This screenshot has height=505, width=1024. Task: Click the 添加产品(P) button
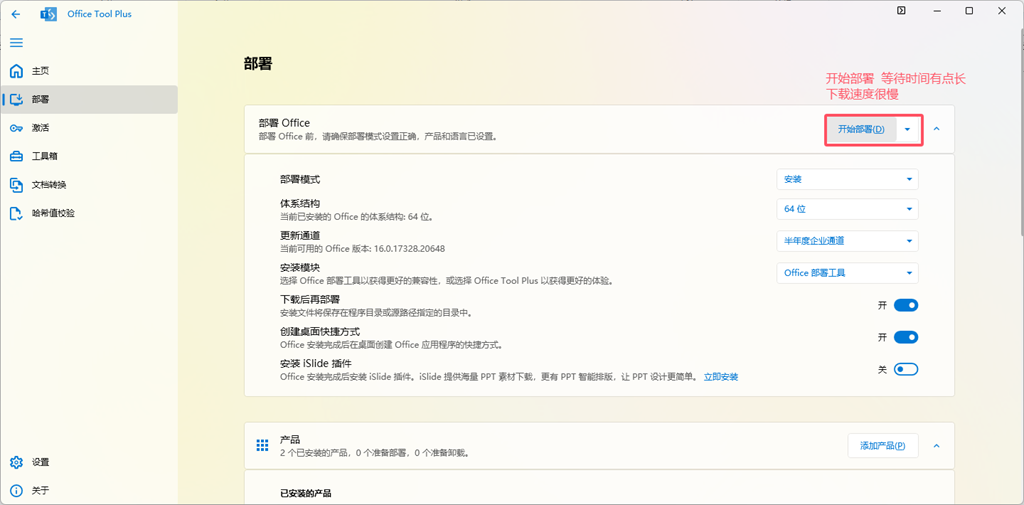(x=882, y=446)
